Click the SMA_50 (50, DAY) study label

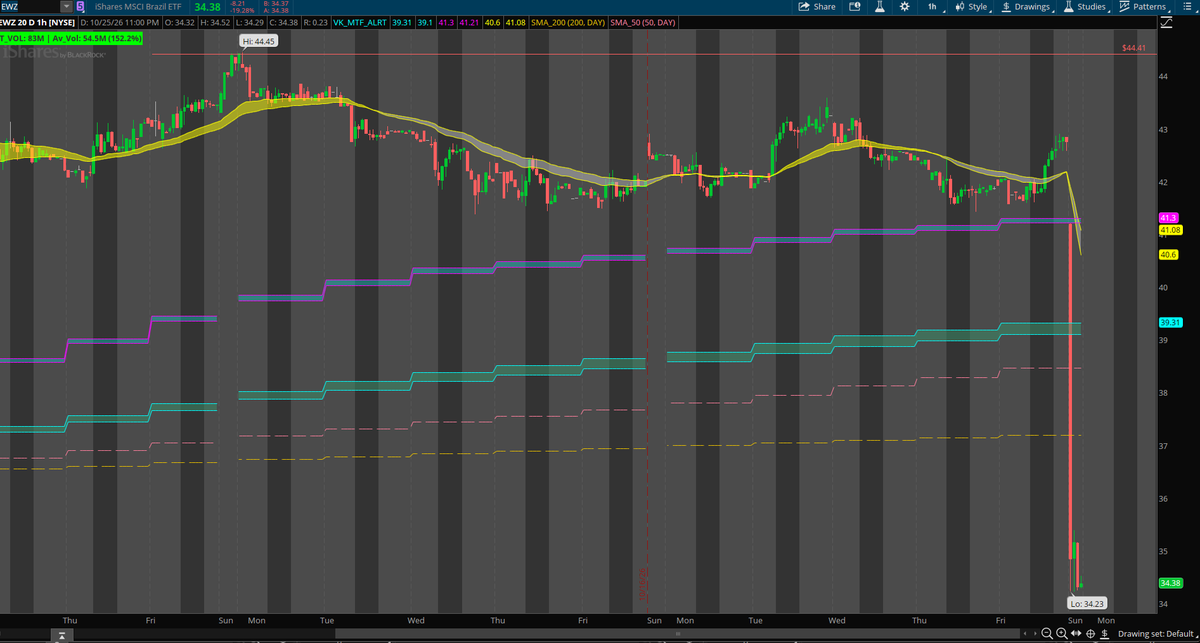coord(645,22)
